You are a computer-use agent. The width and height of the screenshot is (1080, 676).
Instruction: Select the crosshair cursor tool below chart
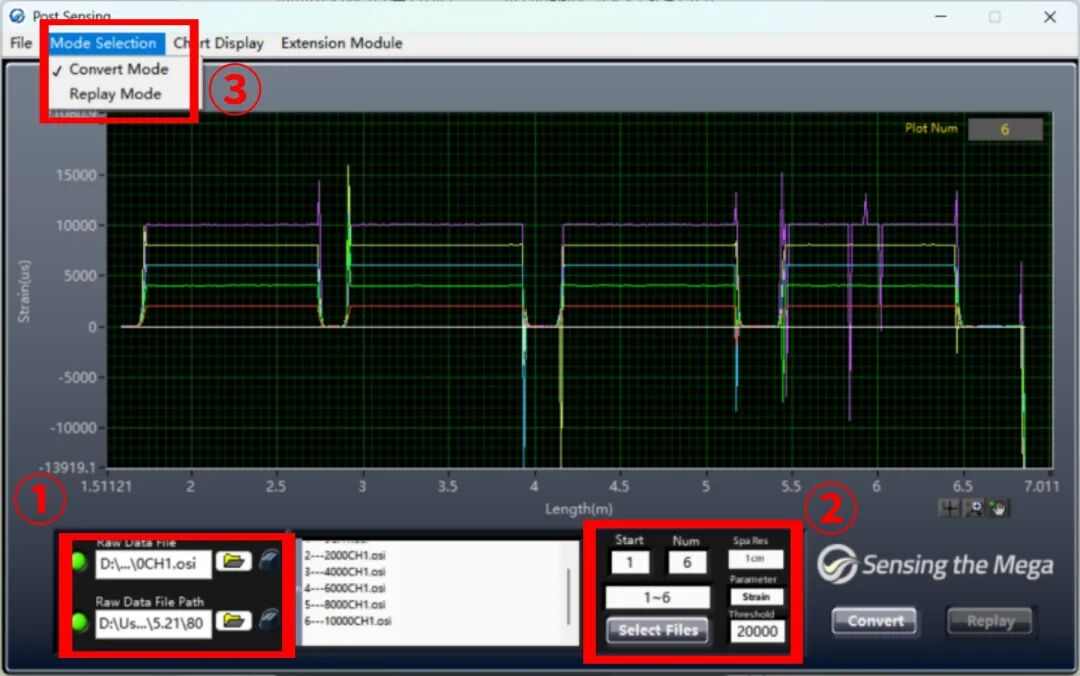(949, 508)
